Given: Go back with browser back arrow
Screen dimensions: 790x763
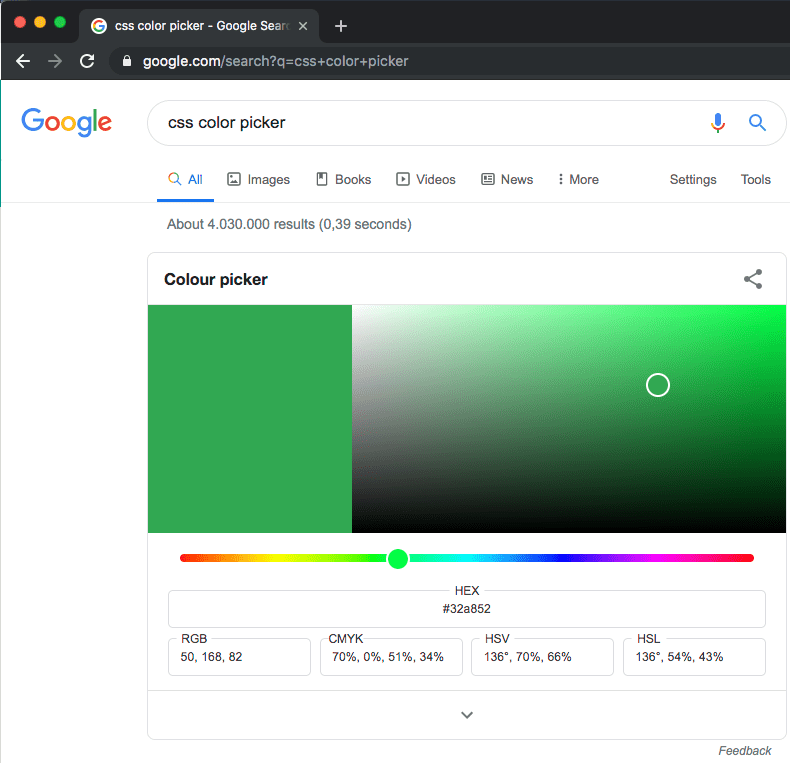Looking at the screenshot, I should tap(23, 61).
